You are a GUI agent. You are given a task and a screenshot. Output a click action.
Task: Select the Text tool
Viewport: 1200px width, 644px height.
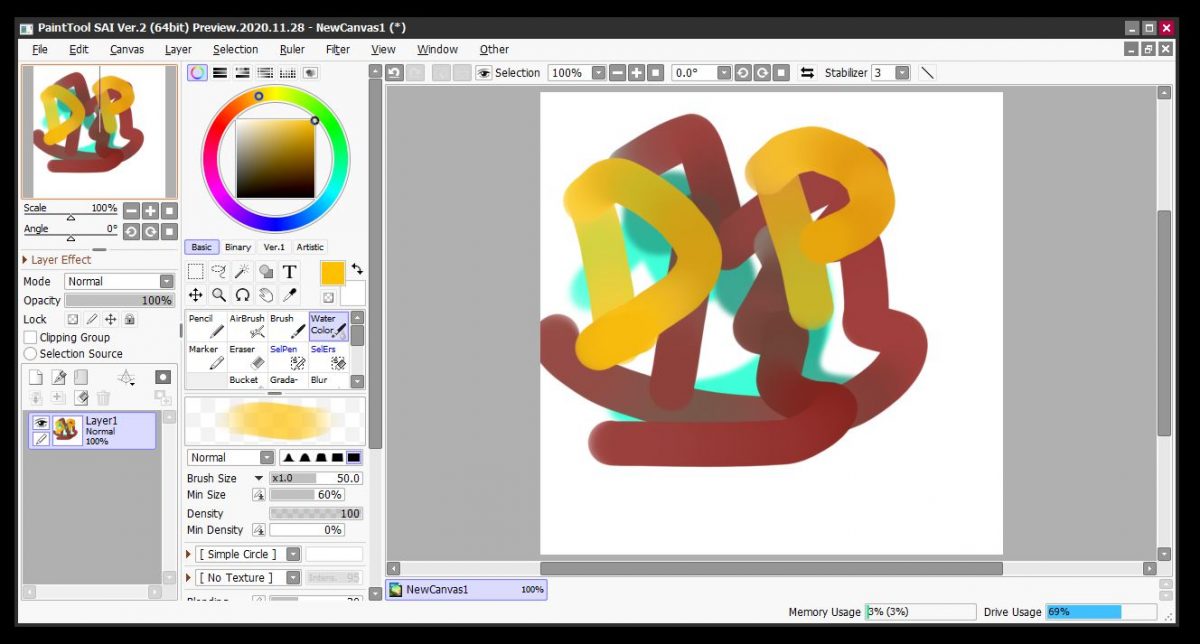(289, 271)
